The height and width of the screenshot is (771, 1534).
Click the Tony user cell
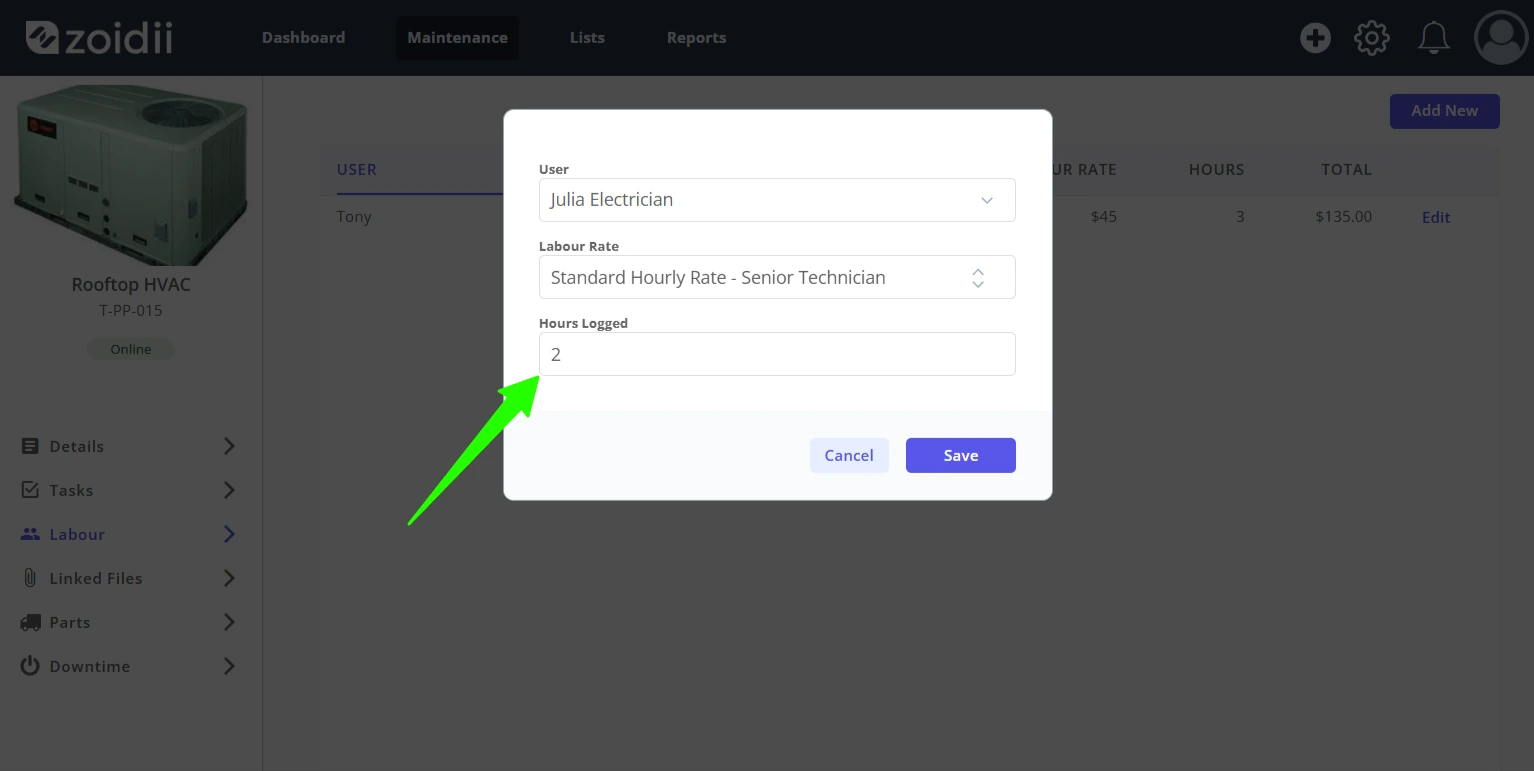pos(354,217)
